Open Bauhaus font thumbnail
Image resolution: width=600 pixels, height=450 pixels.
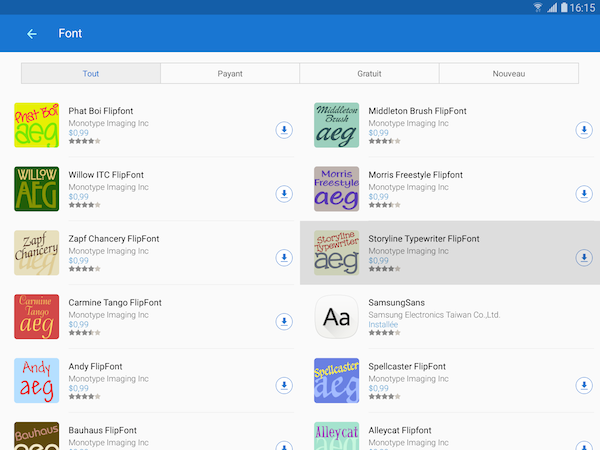(37, 436)
